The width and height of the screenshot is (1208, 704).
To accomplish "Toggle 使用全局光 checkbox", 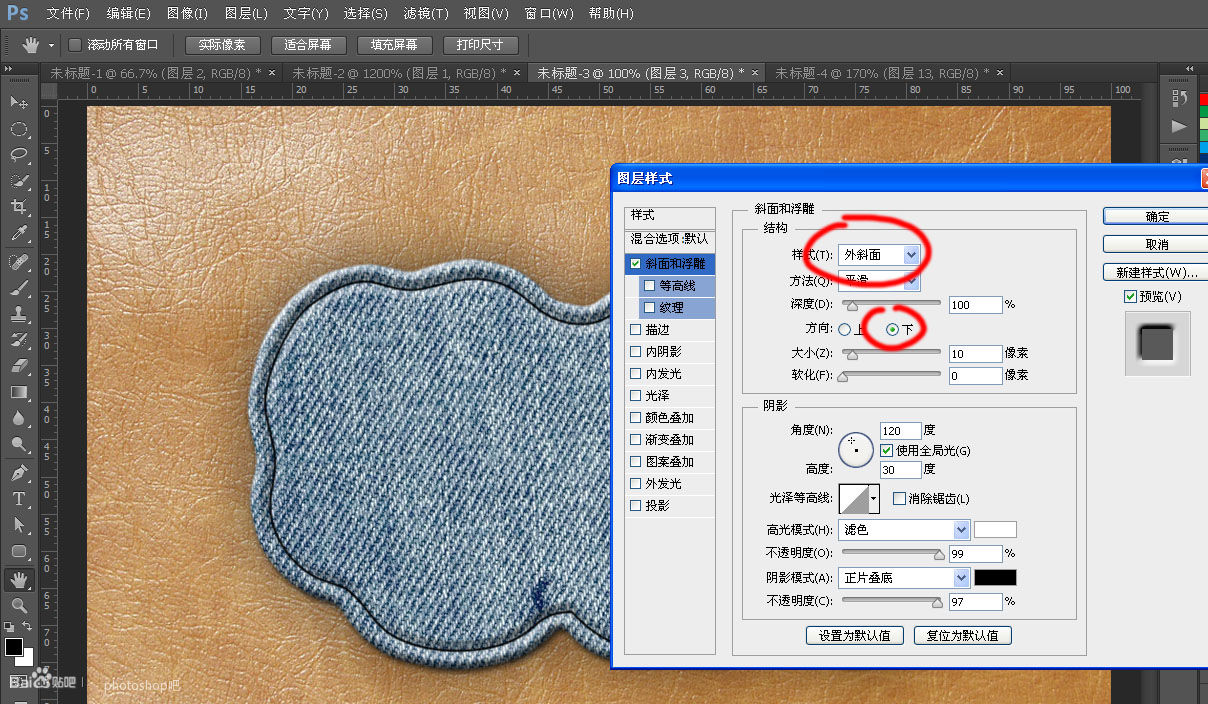I will (886, 451).
